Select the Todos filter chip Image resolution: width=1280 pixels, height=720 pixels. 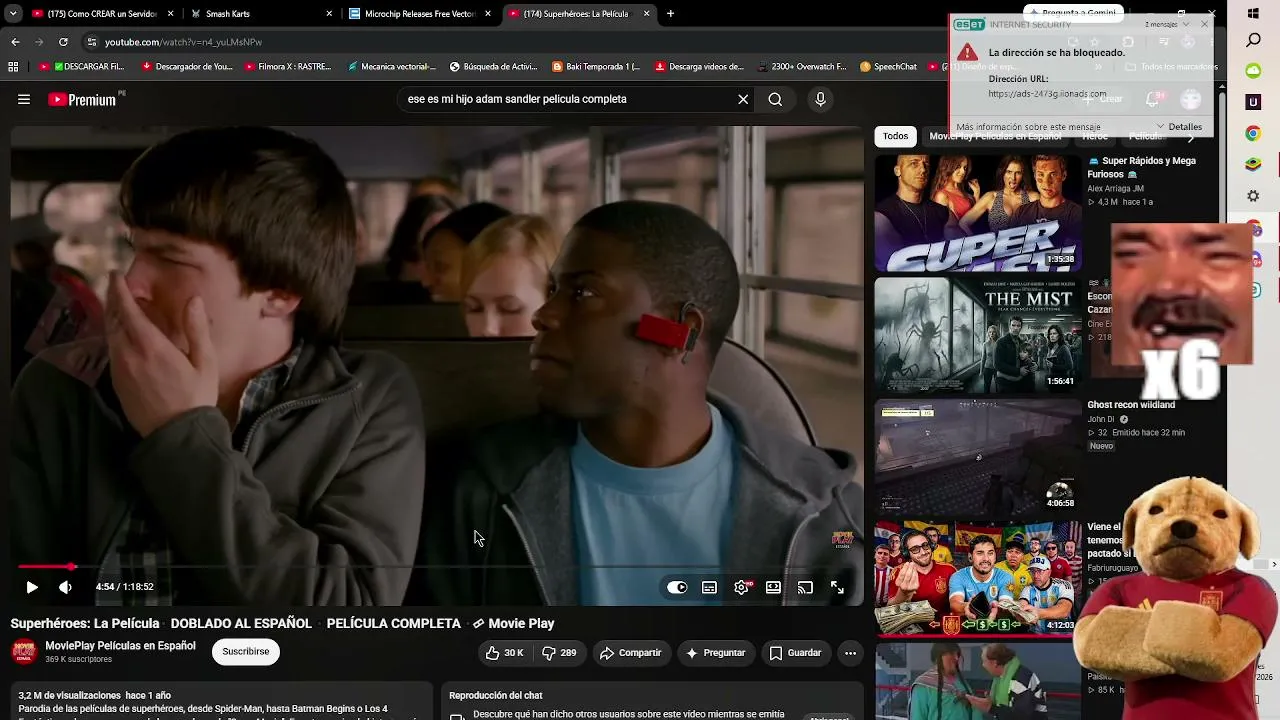pyautogui.click(x=895, y=136)
